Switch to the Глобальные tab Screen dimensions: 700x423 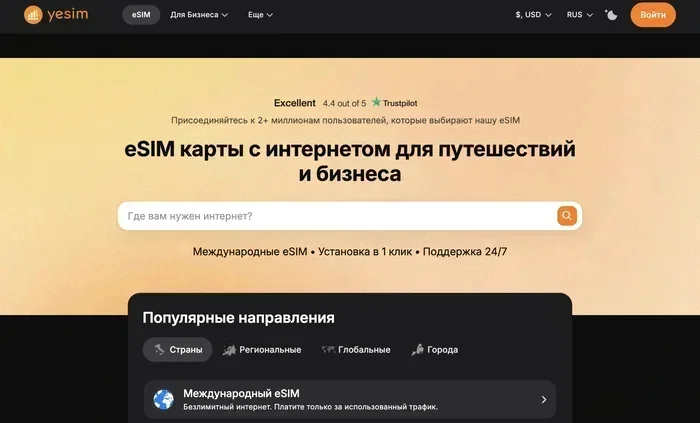point(356,350)
